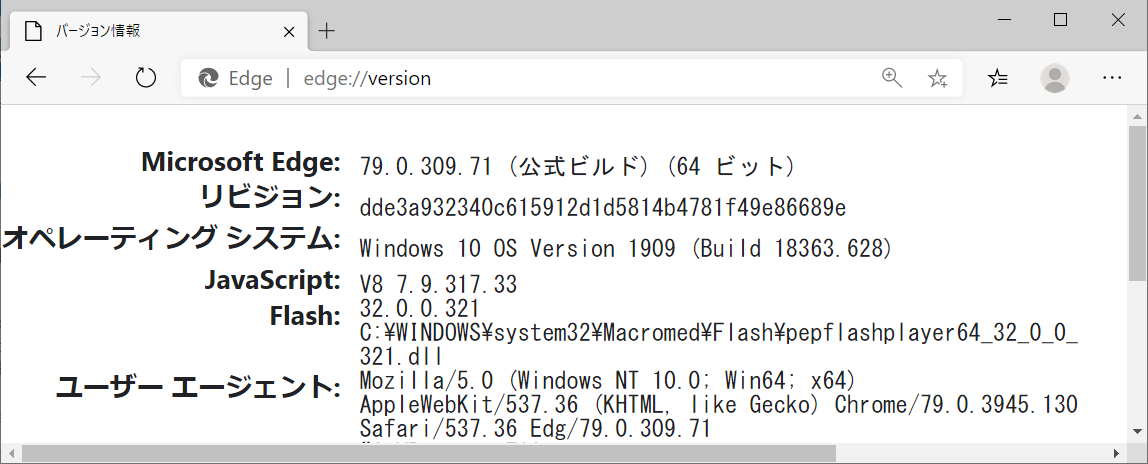
Task: Open a new tab with plus button
Action: 327,31
